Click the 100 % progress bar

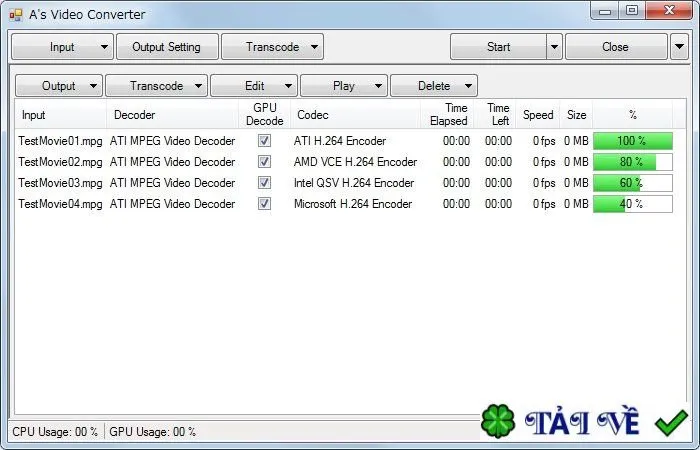pyautogui.click(x=633, y=141)
